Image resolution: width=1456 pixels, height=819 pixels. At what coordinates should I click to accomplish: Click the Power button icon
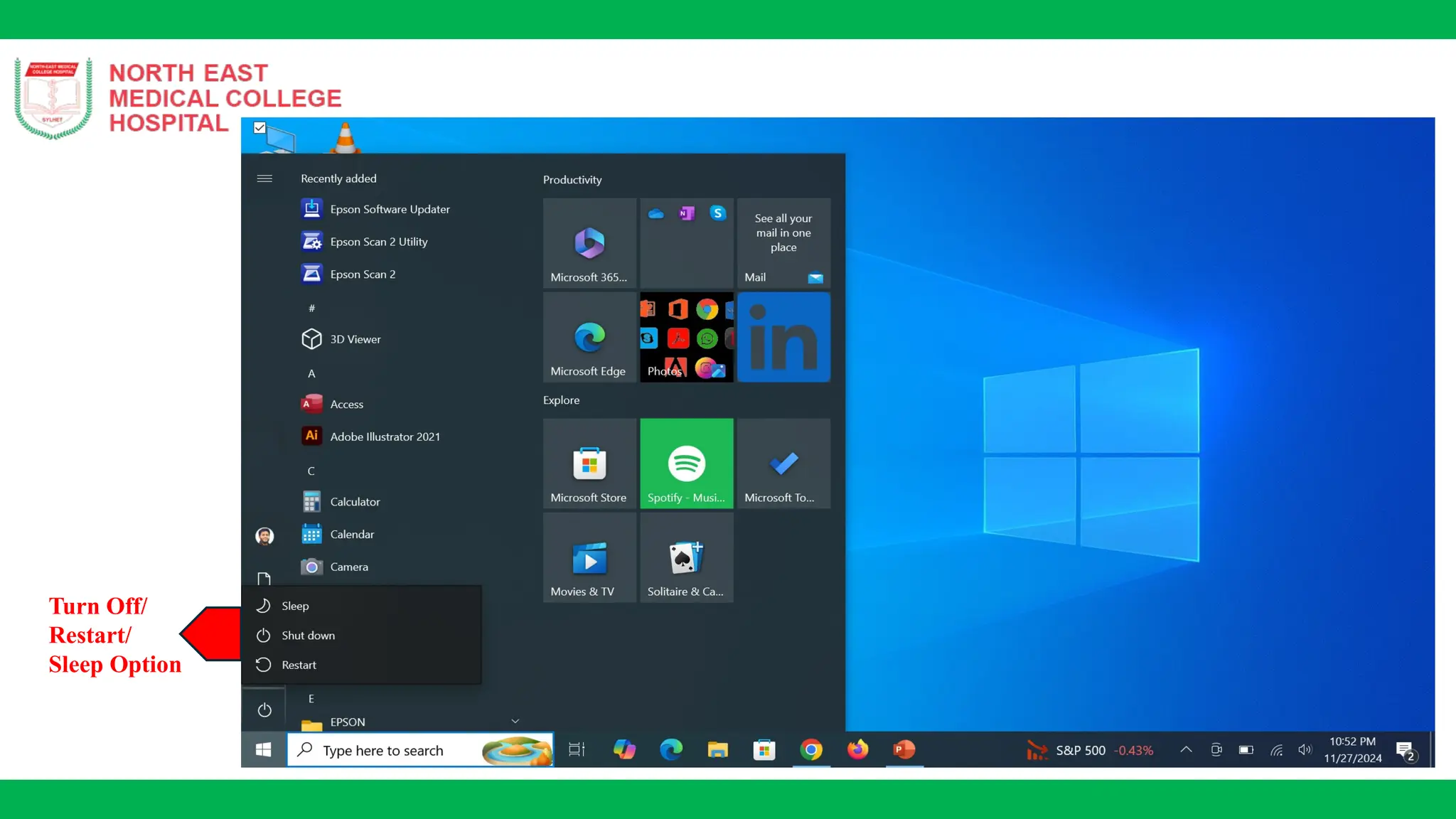click(x=264, y=710)
